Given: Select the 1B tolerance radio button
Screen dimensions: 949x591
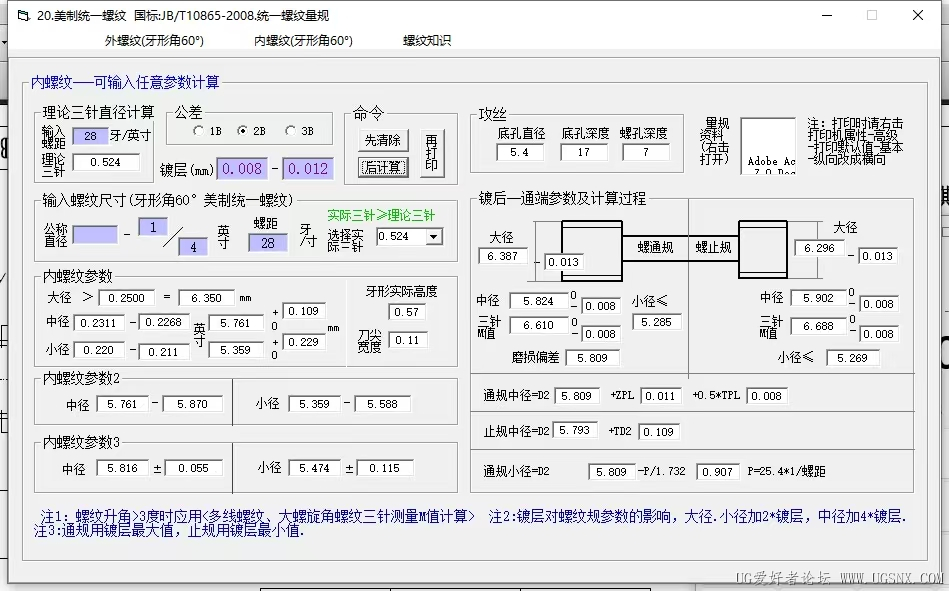Looking at the screenshot, I should tap(199, 131).
